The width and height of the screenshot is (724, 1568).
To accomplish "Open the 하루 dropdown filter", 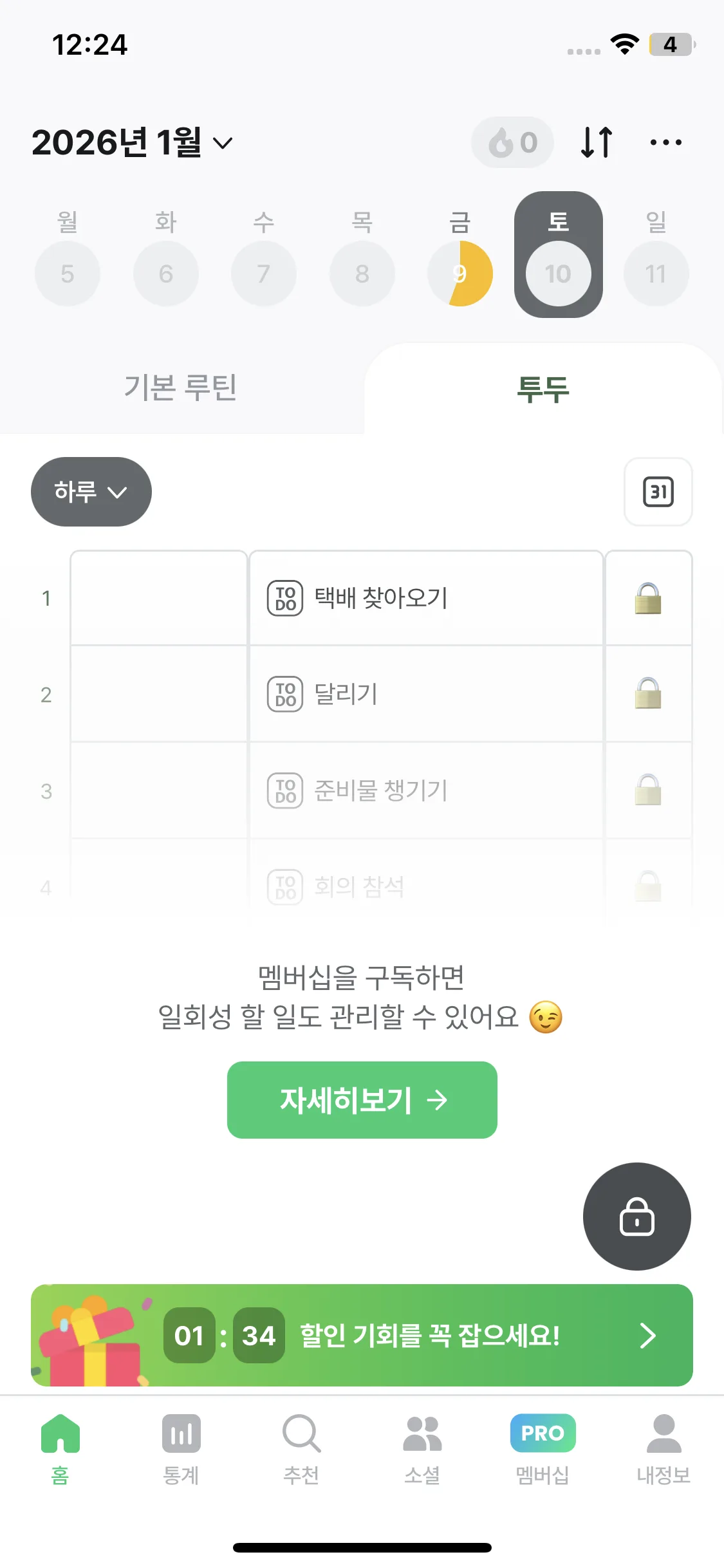I will pyautogui.click(x=91, y=492).
